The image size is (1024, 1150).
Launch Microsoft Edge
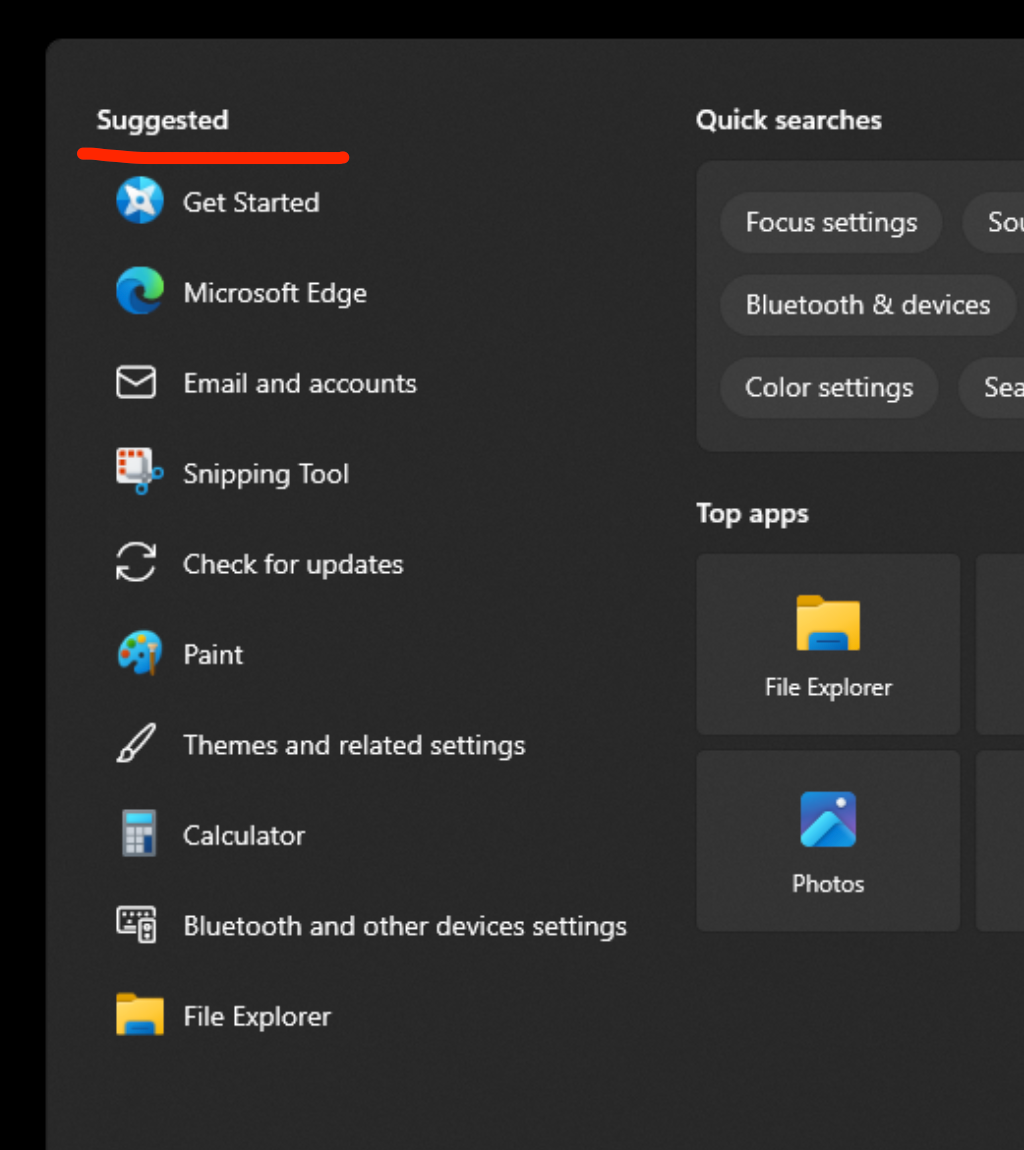click(274, 292)
